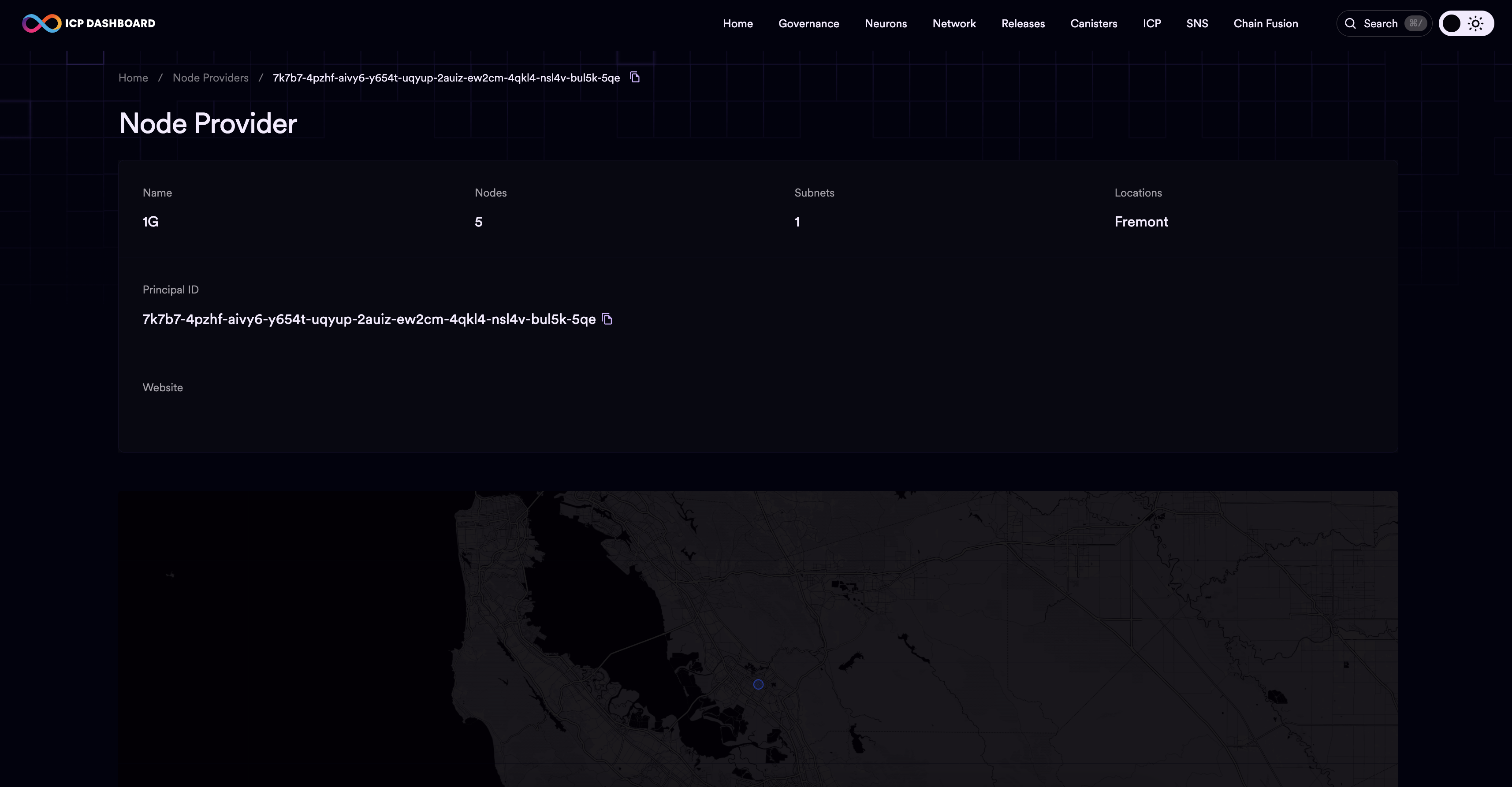Screen dimensions: 1512x787
Task: Click the Node Provider heading
Action: point(208,123)
